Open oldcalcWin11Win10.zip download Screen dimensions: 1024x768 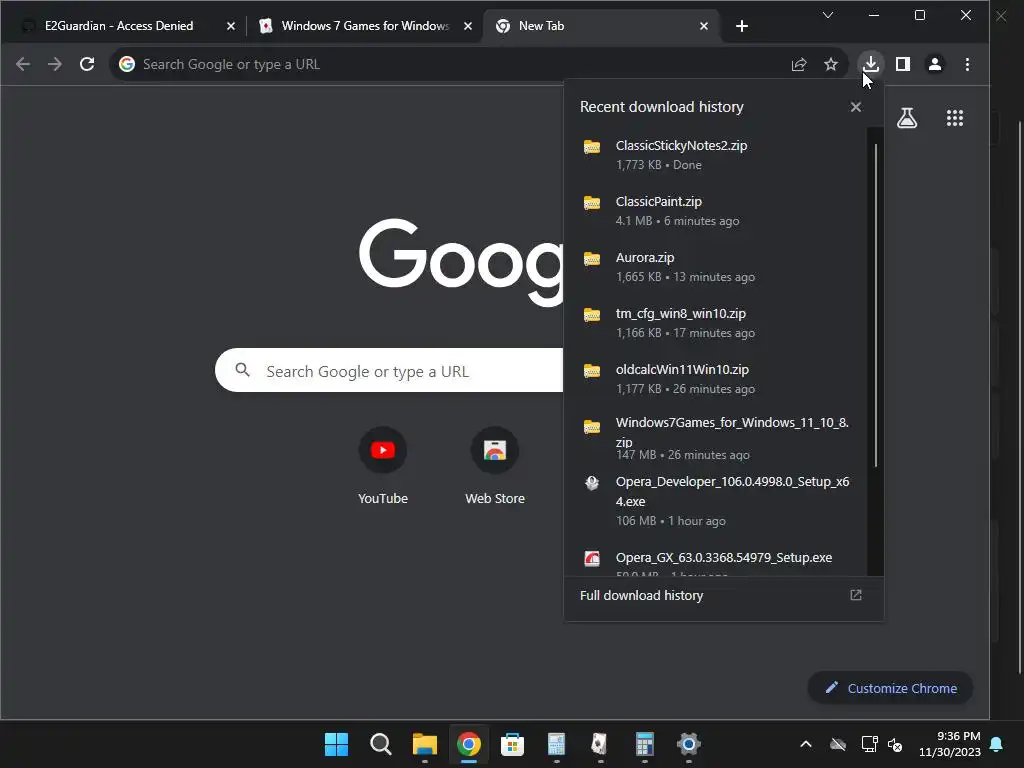tap(716, 379)
